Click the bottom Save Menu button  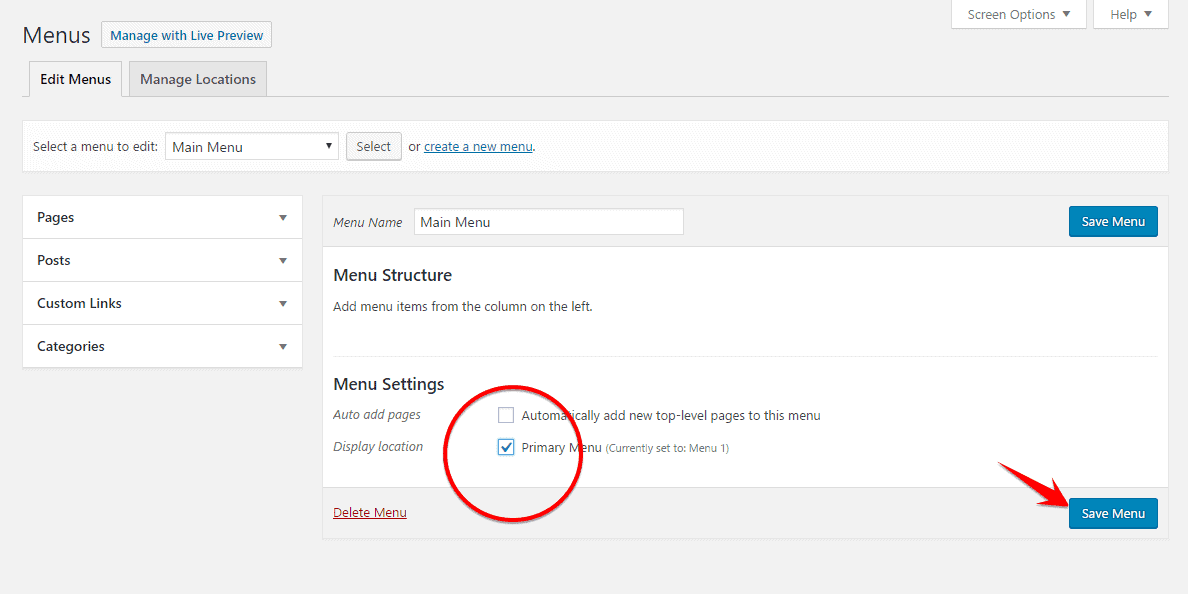(x=1112, y=513)
